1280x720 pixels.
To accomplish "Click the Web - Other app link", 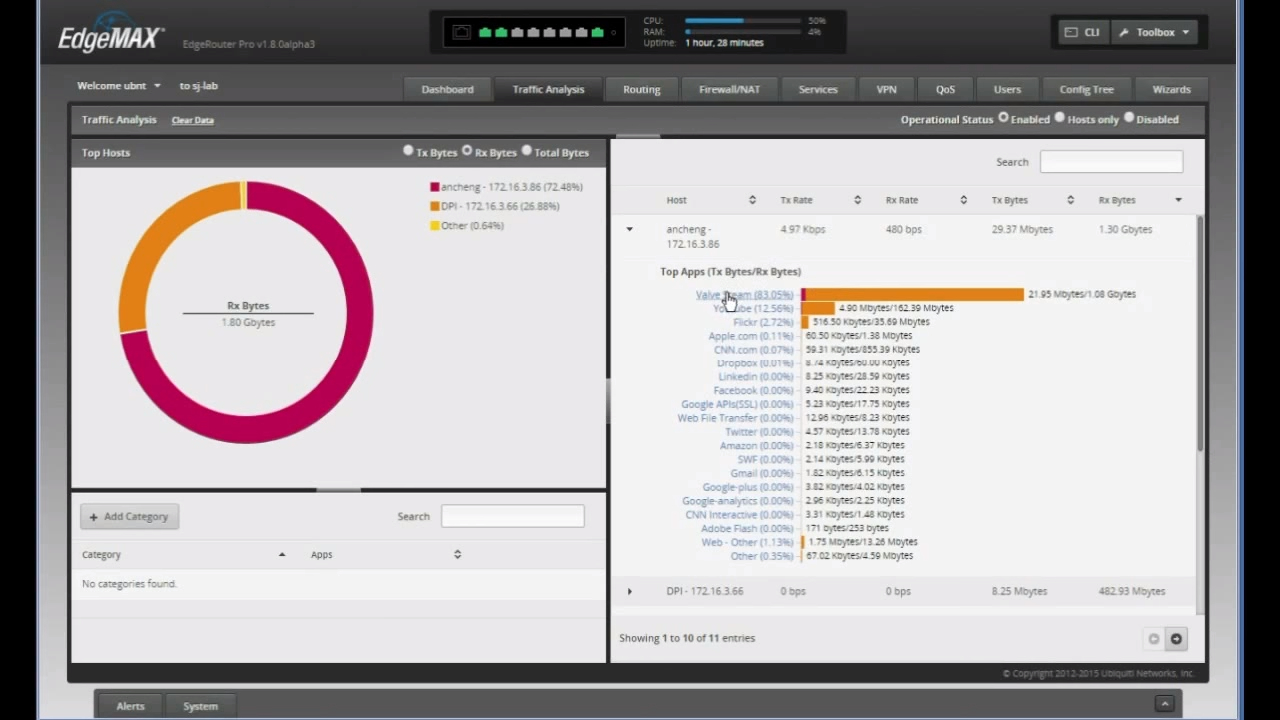I will coord(747,543).
